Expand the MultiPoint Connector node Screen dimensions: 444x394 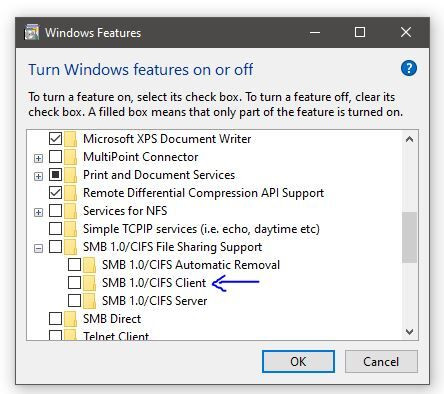38,158
